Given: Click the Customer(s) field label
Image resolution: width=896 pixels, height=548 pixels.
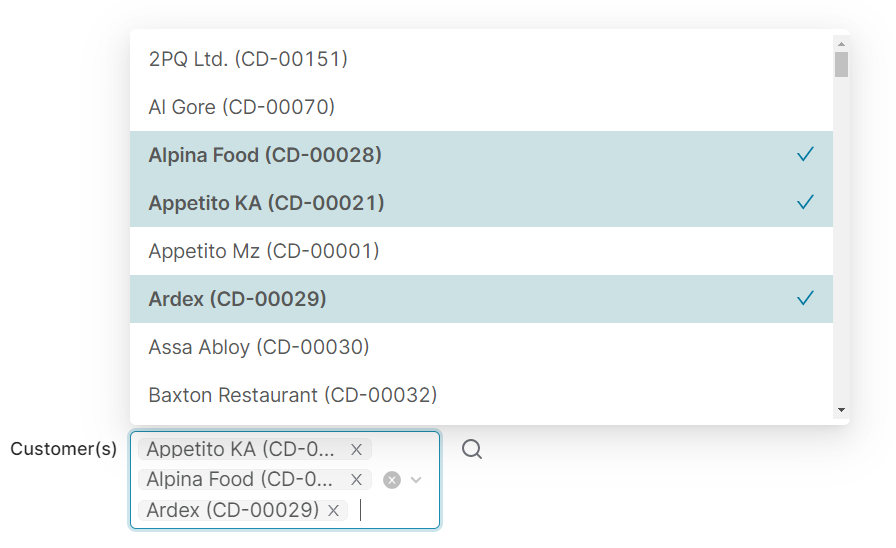Looking at the screenshot, I should point(64,449).
